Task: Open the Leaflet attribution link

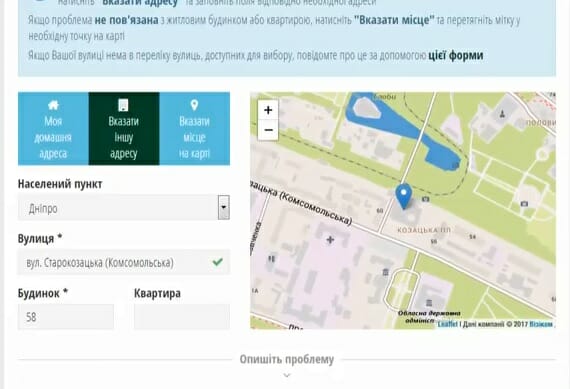Action: point(447,324)
